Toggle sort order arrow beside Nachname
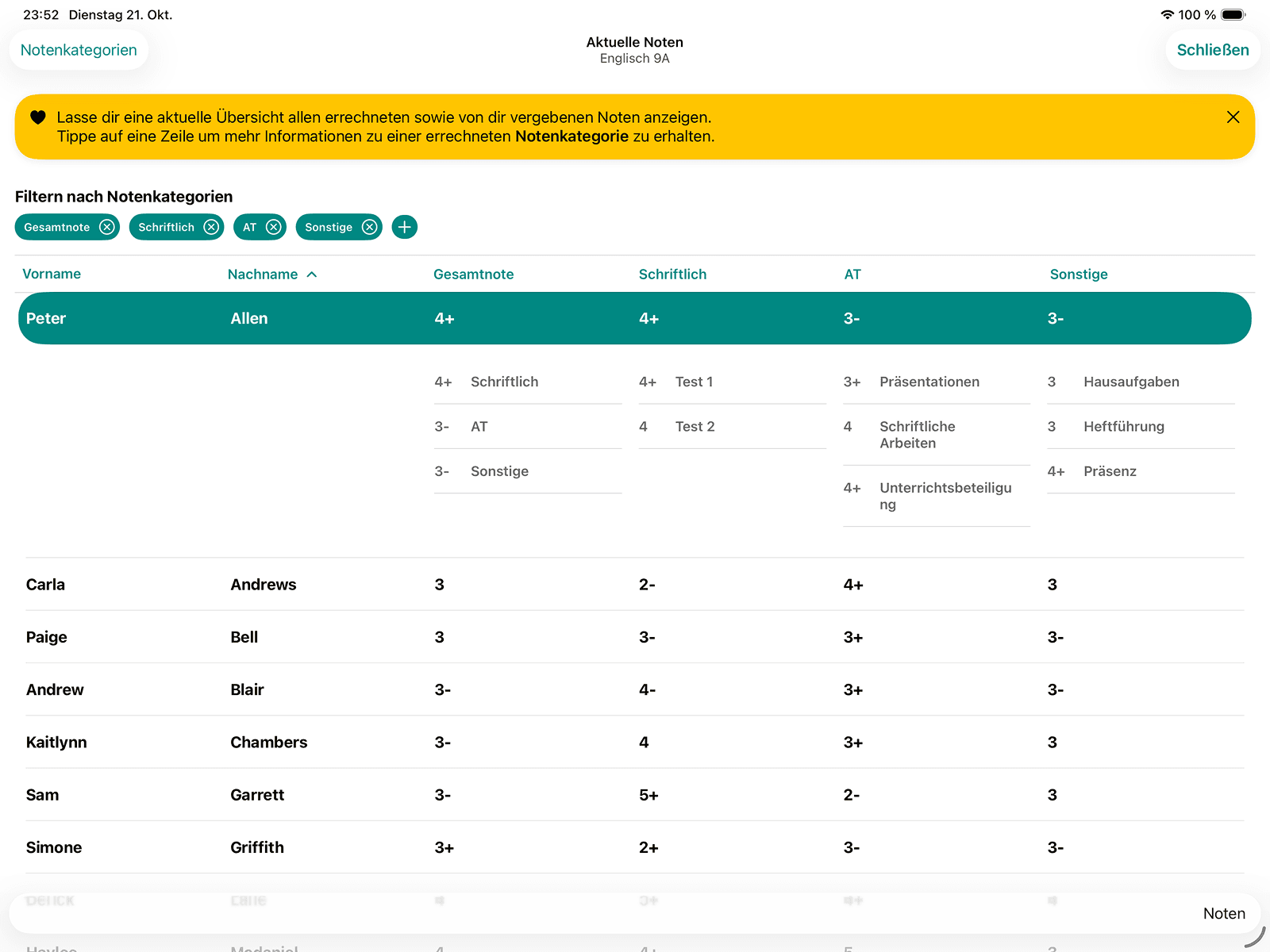This screenshot has height=952, width=1270. tap(312, 274)
